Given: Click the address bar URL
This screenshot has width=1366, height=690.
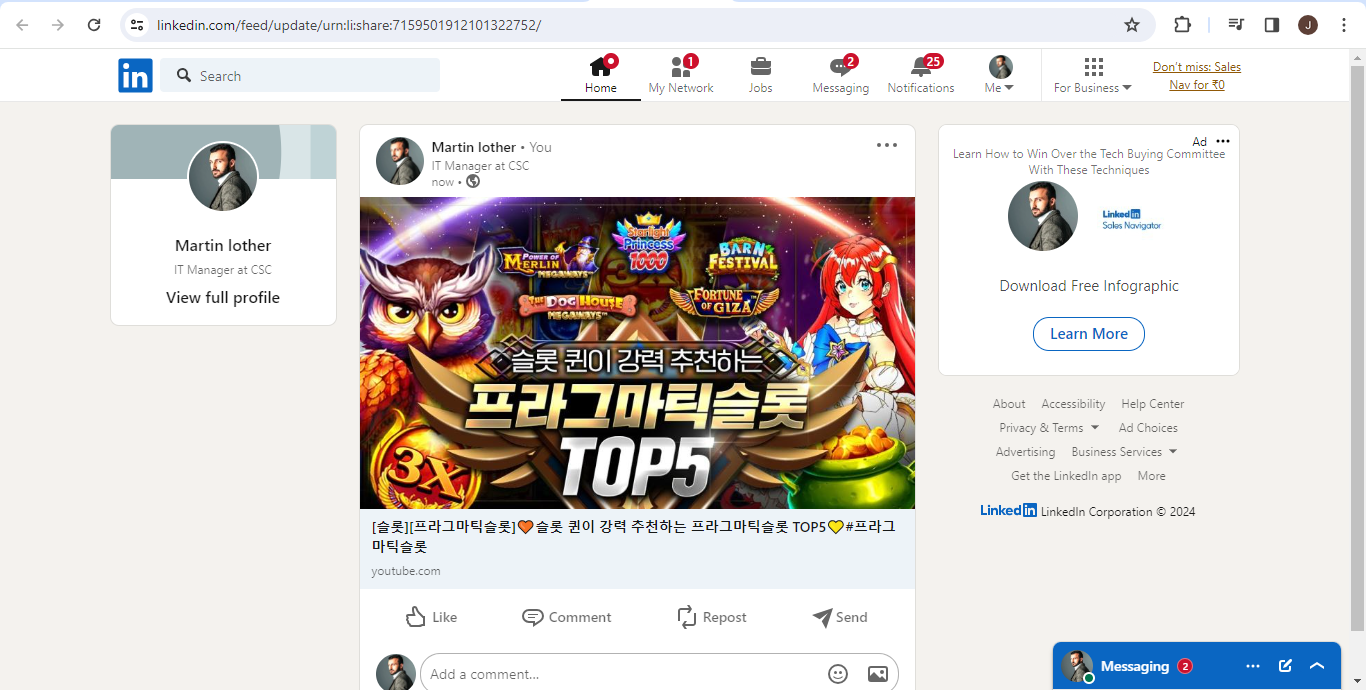Looking at the screenshot, I should pyautogui.click(x=349, y=25).
